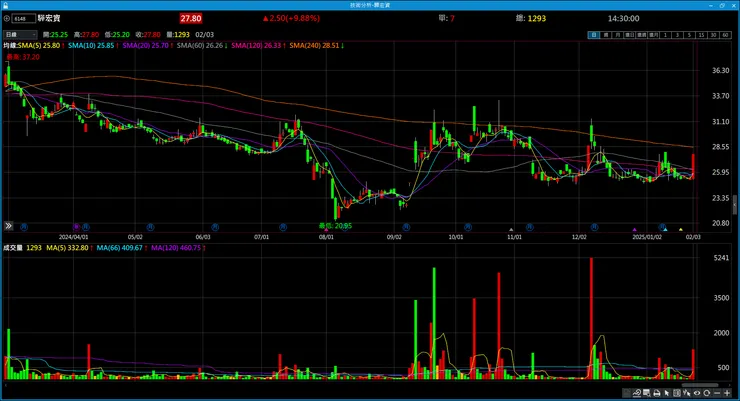Click the 驊宏資 stock name label
Screen dimensions: 740x401
49,18
